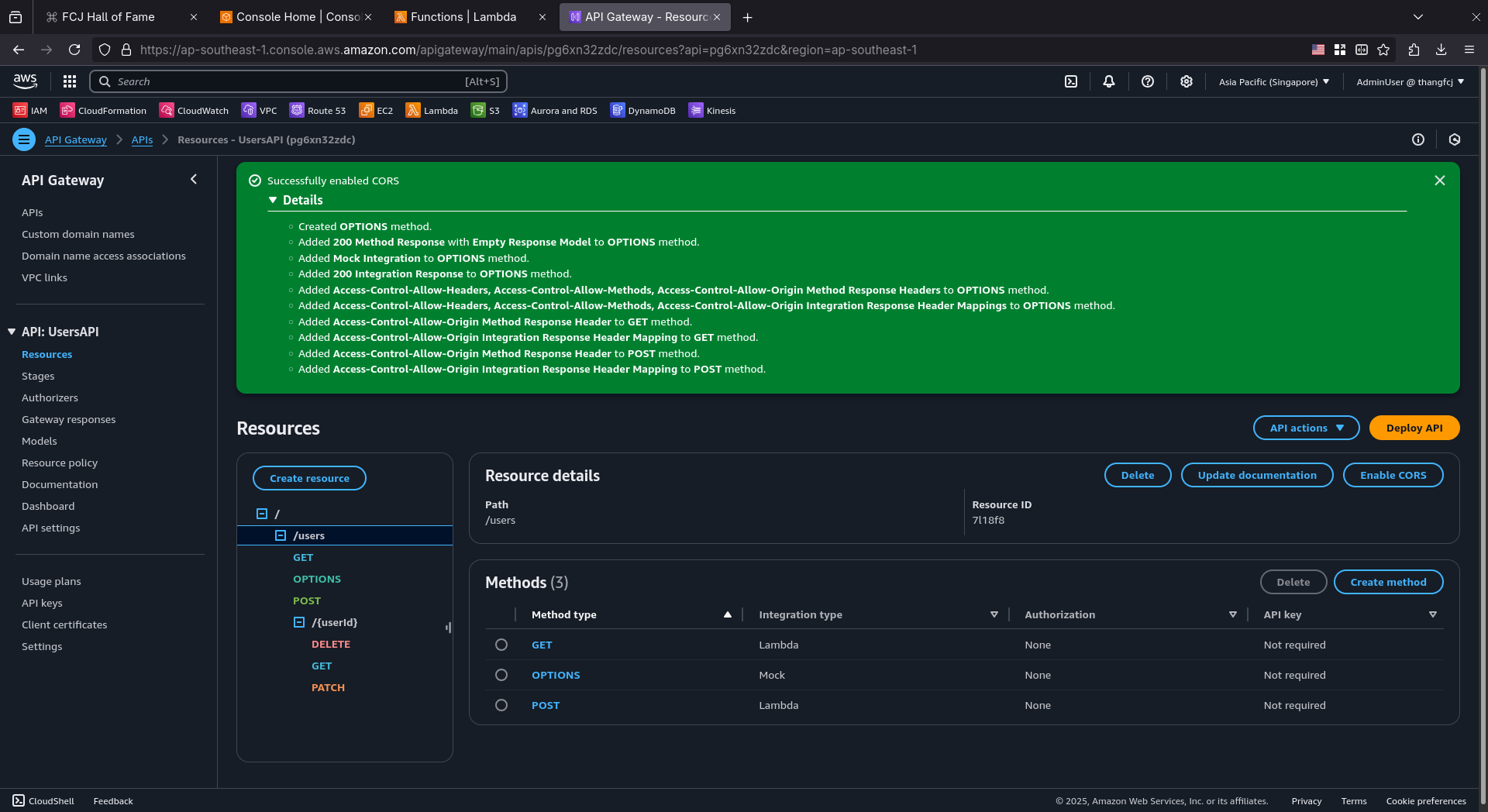Collapse the /{userId} resource node
The image size is (1488, 812).
click(x=299, y=622)
